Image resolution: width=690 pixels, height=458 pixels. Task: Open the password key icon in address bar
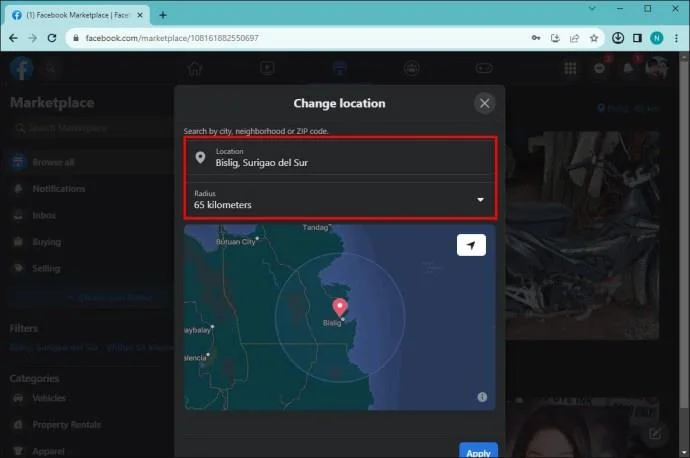[536, 38]
